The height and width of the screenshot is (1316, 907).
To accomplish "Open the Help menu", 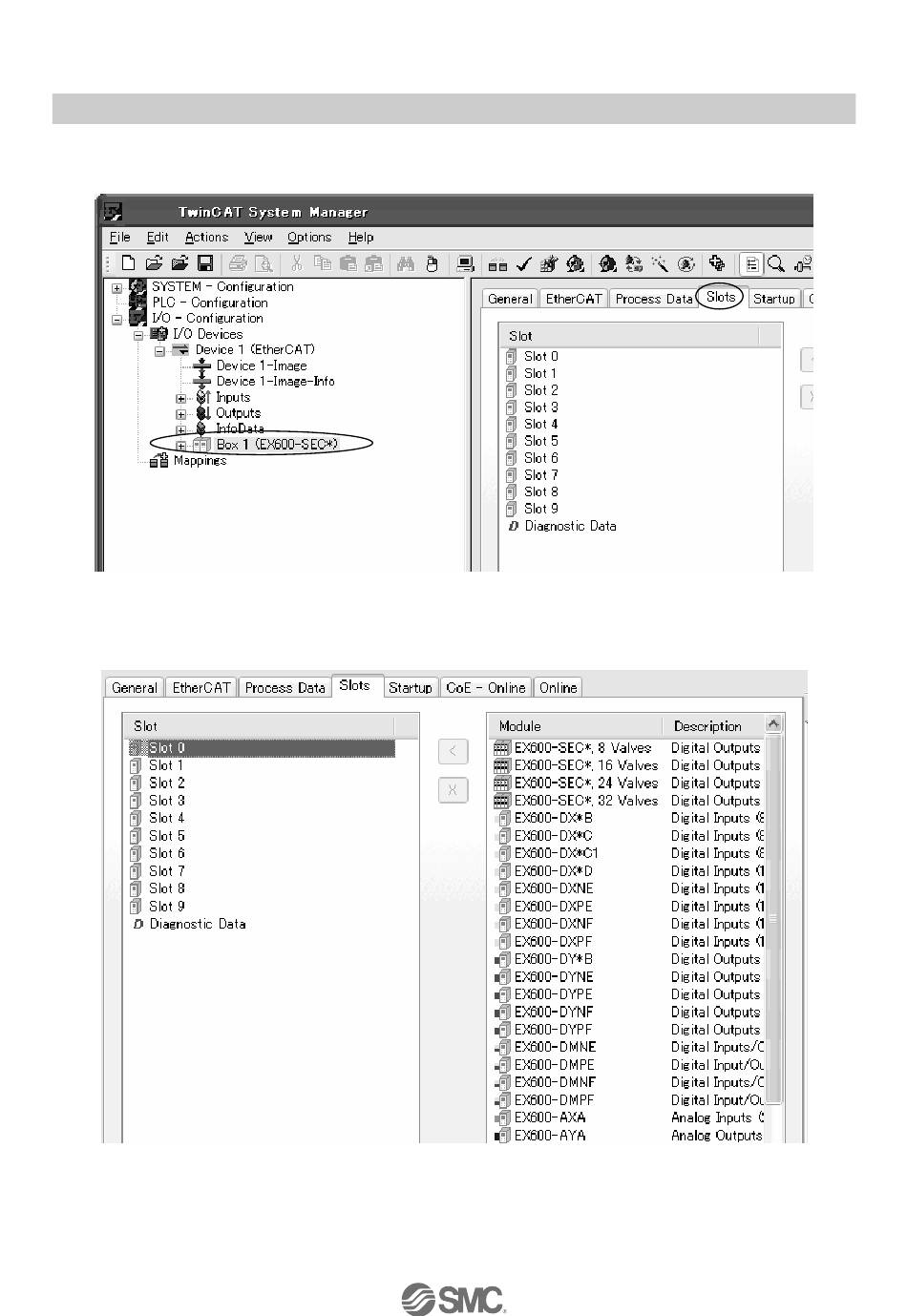I will (361, 238).
